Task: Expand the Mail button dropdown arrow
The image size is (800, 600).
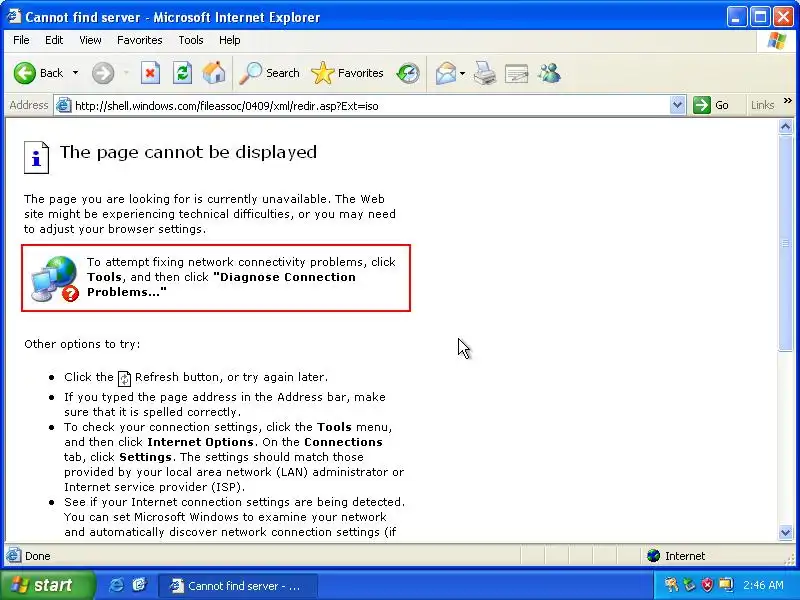Action: [x=462, y=73]
